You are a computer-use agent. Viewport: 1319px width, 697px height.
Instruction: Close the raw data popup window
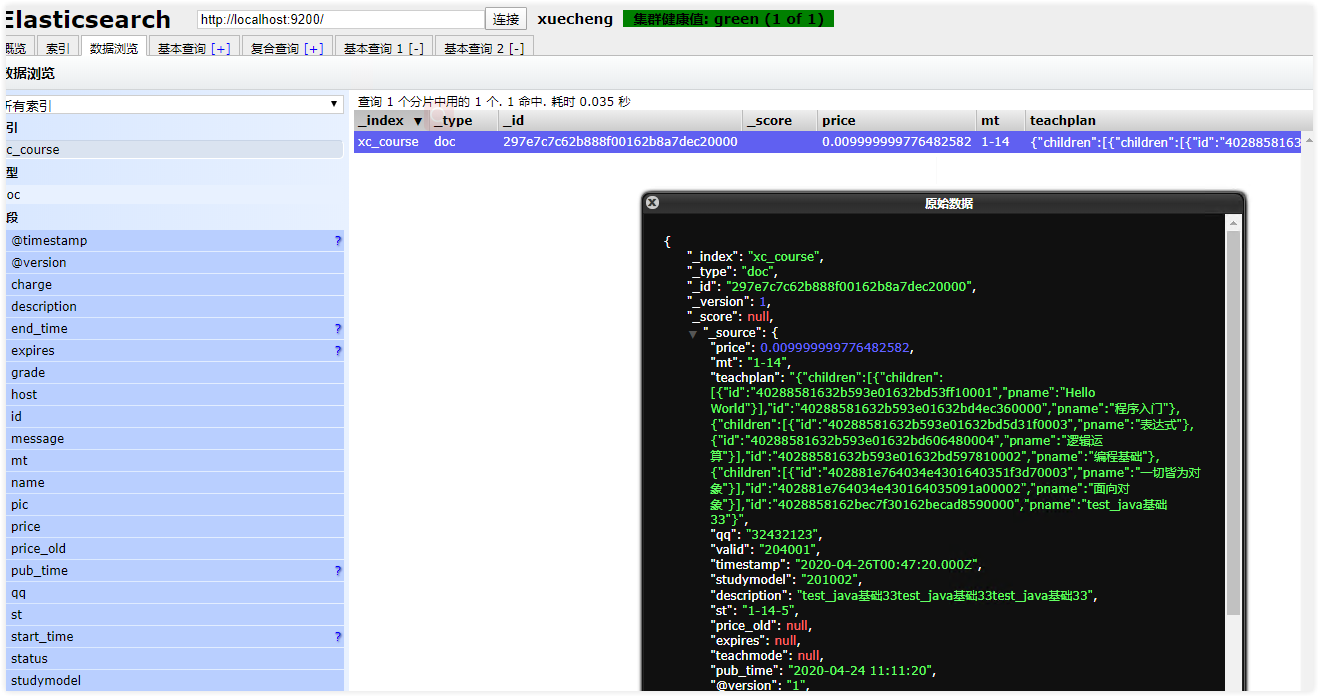(652, 202)
